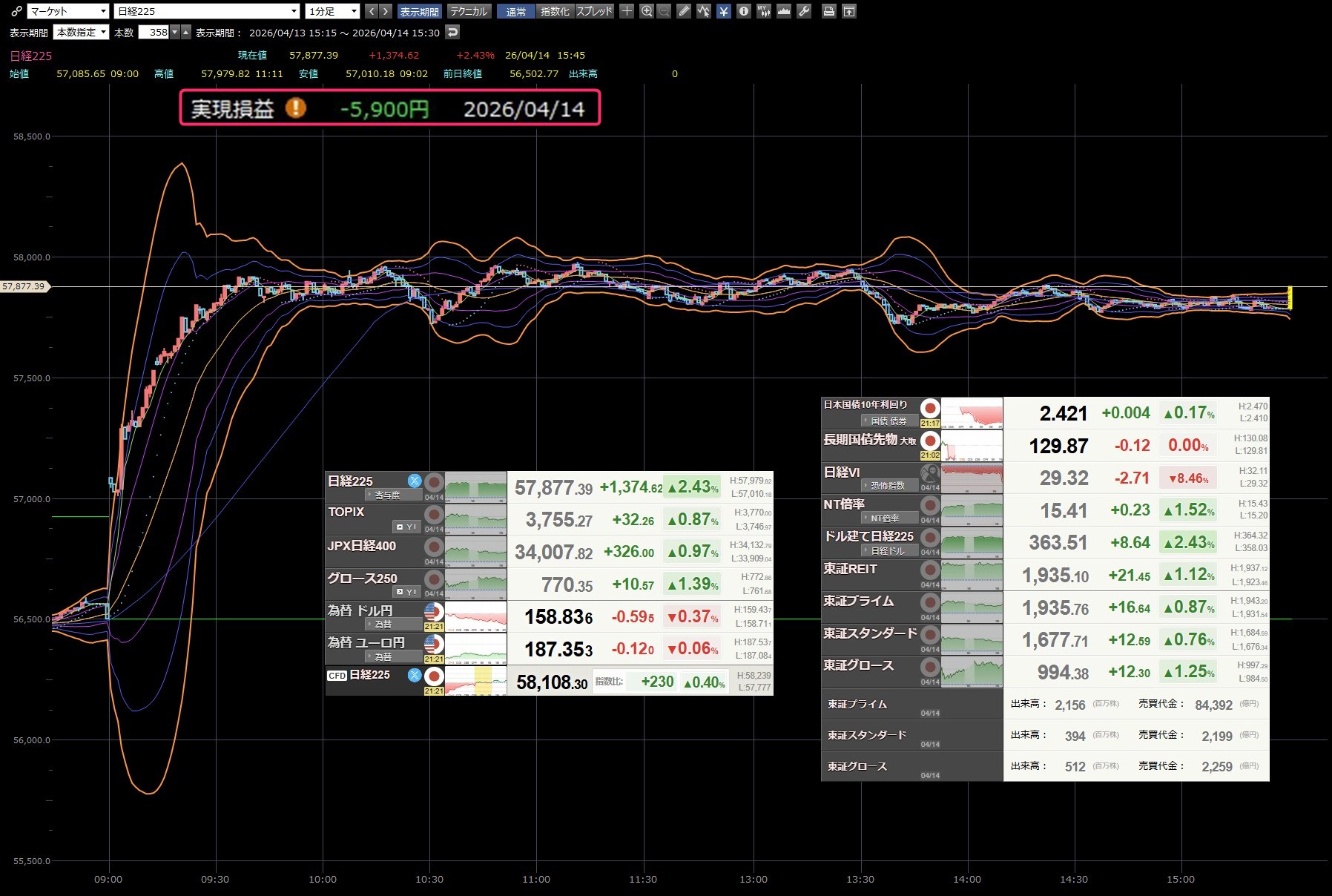Switch to the 表示期間 tab
The height and width of the screenshot is (896, 1332).
pyautogui.click(x=420, y=11)
